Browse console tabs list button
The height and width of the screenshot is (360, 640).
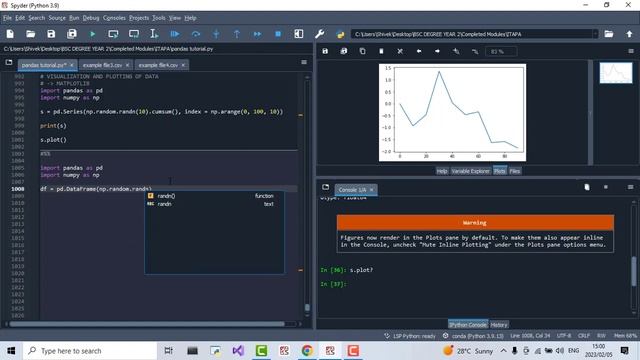325,187
